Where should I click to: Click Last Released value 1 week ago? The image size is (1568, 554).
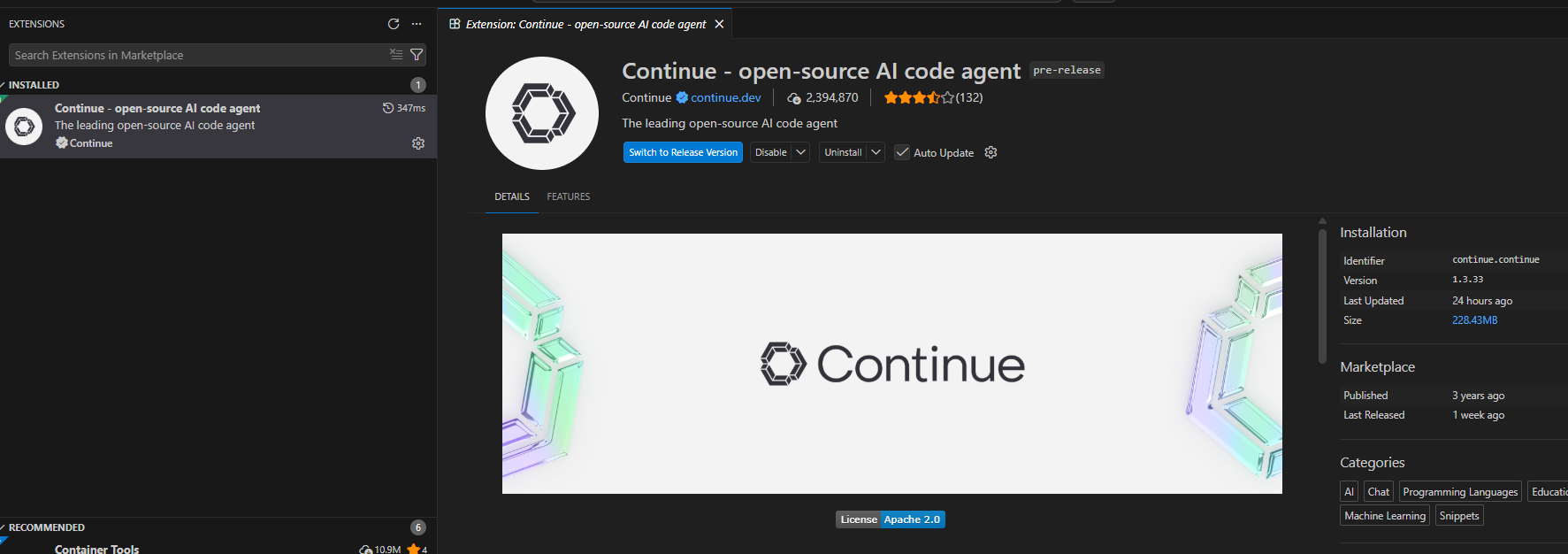(1478, 415)
